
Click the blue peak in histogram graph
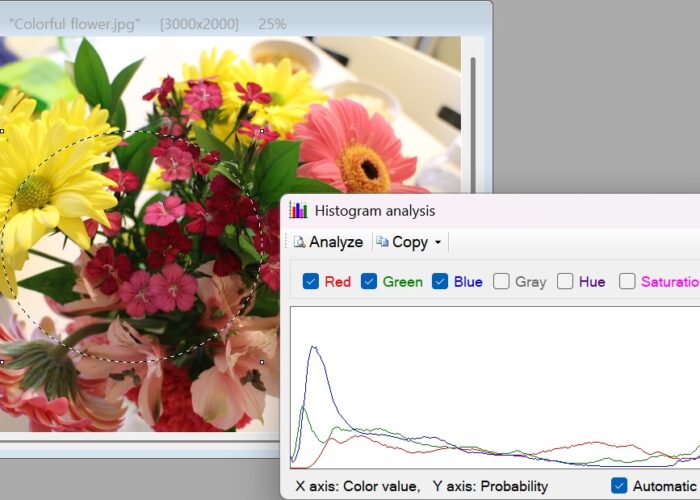point(314,347)
